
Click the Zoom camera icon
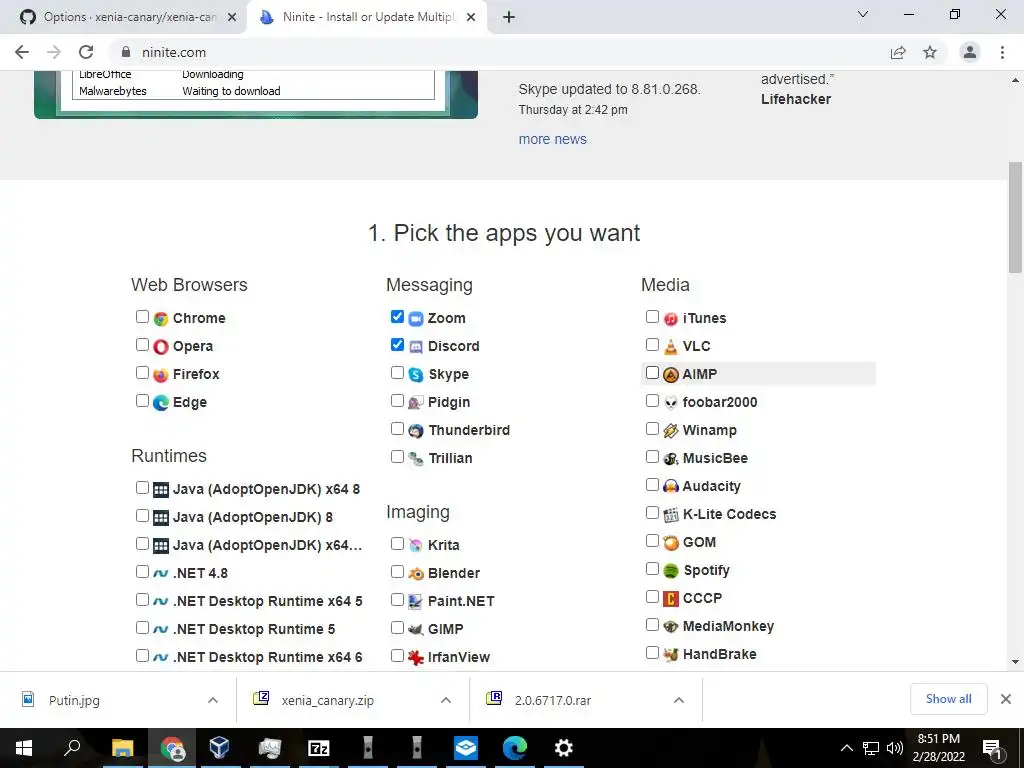click(416, 319)
